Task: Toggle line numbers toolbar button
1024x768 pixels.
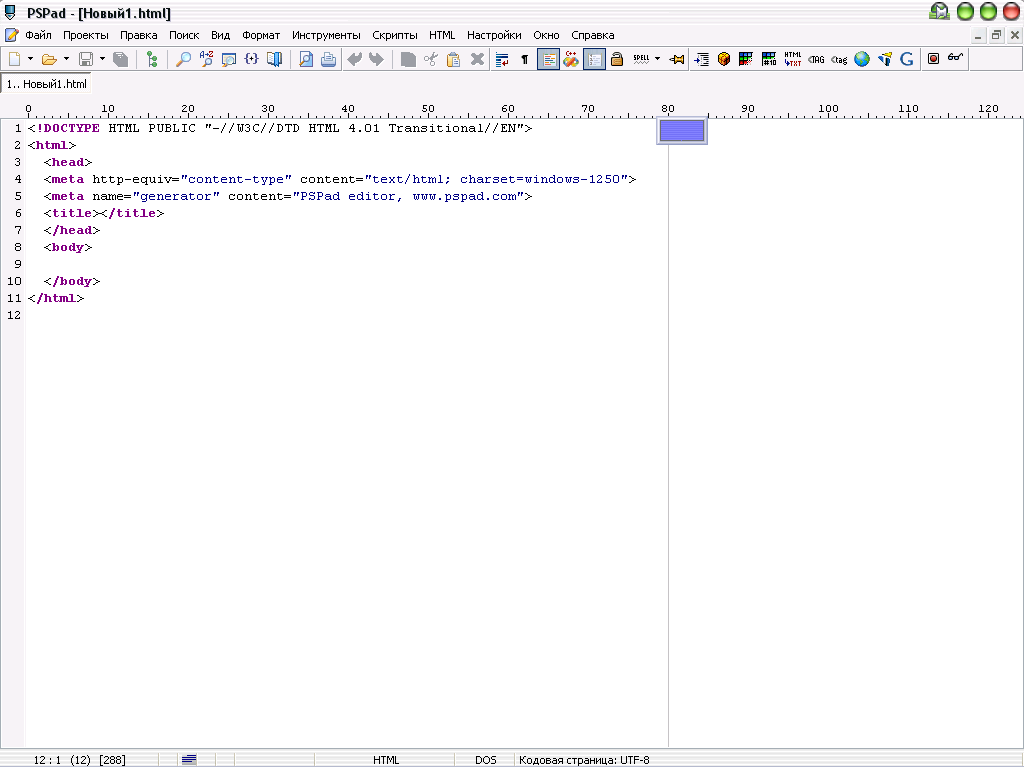Action: 594,59
